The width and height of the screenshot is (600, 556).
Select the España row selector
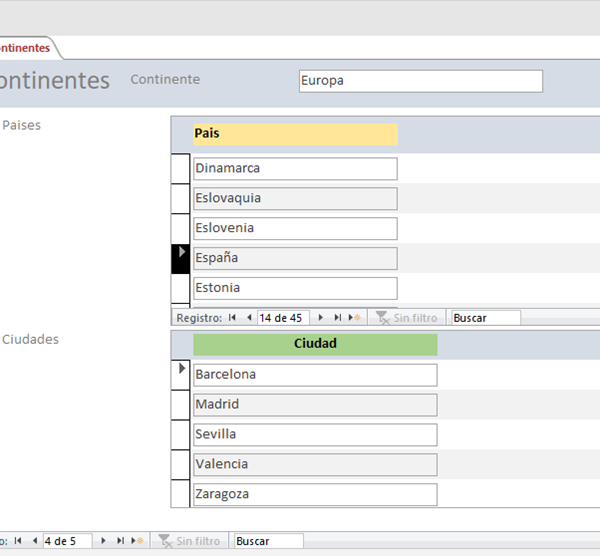pyautogui.click(x=181, y=258)
